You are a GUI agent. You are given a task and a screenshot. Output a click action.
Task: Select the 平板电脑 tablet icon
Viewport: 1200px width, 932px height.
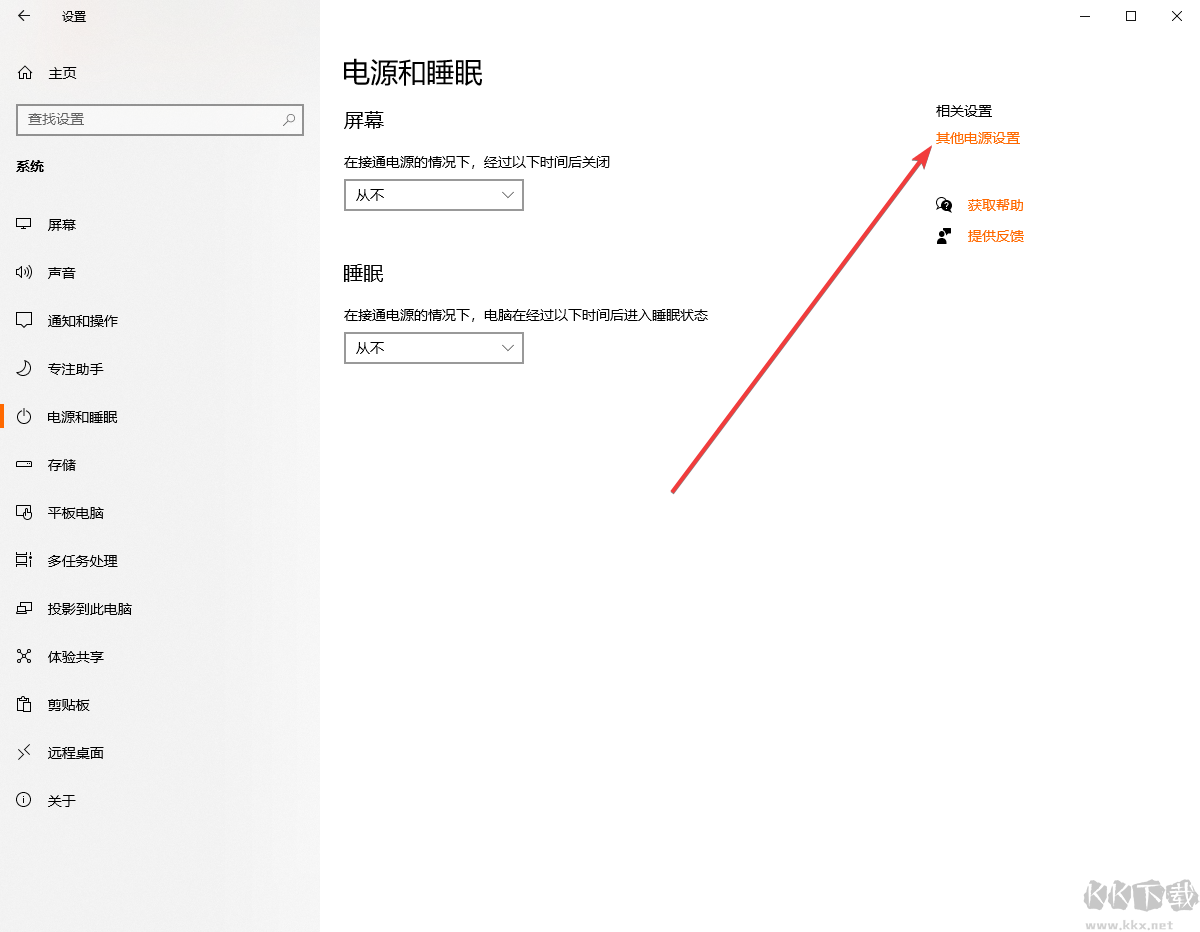(x=23, y=512)
